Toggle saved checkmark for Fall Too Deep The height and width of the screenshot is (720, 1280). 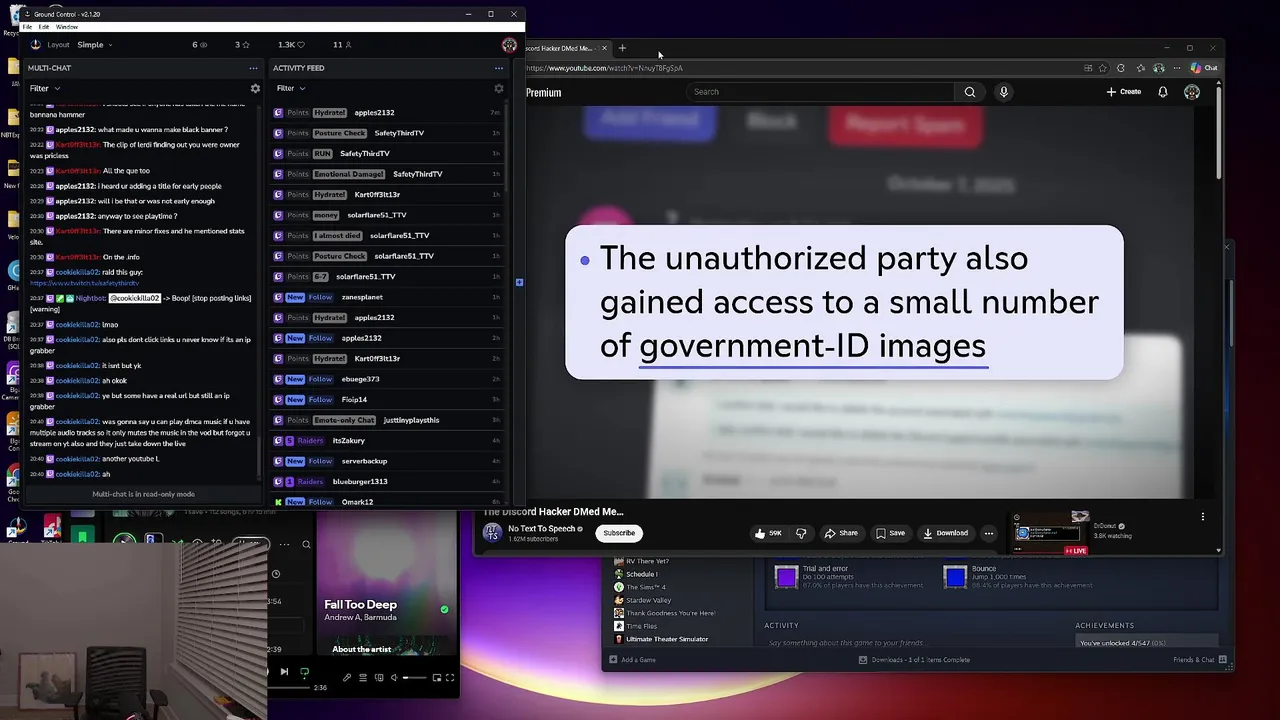click(x=444, y=609)
